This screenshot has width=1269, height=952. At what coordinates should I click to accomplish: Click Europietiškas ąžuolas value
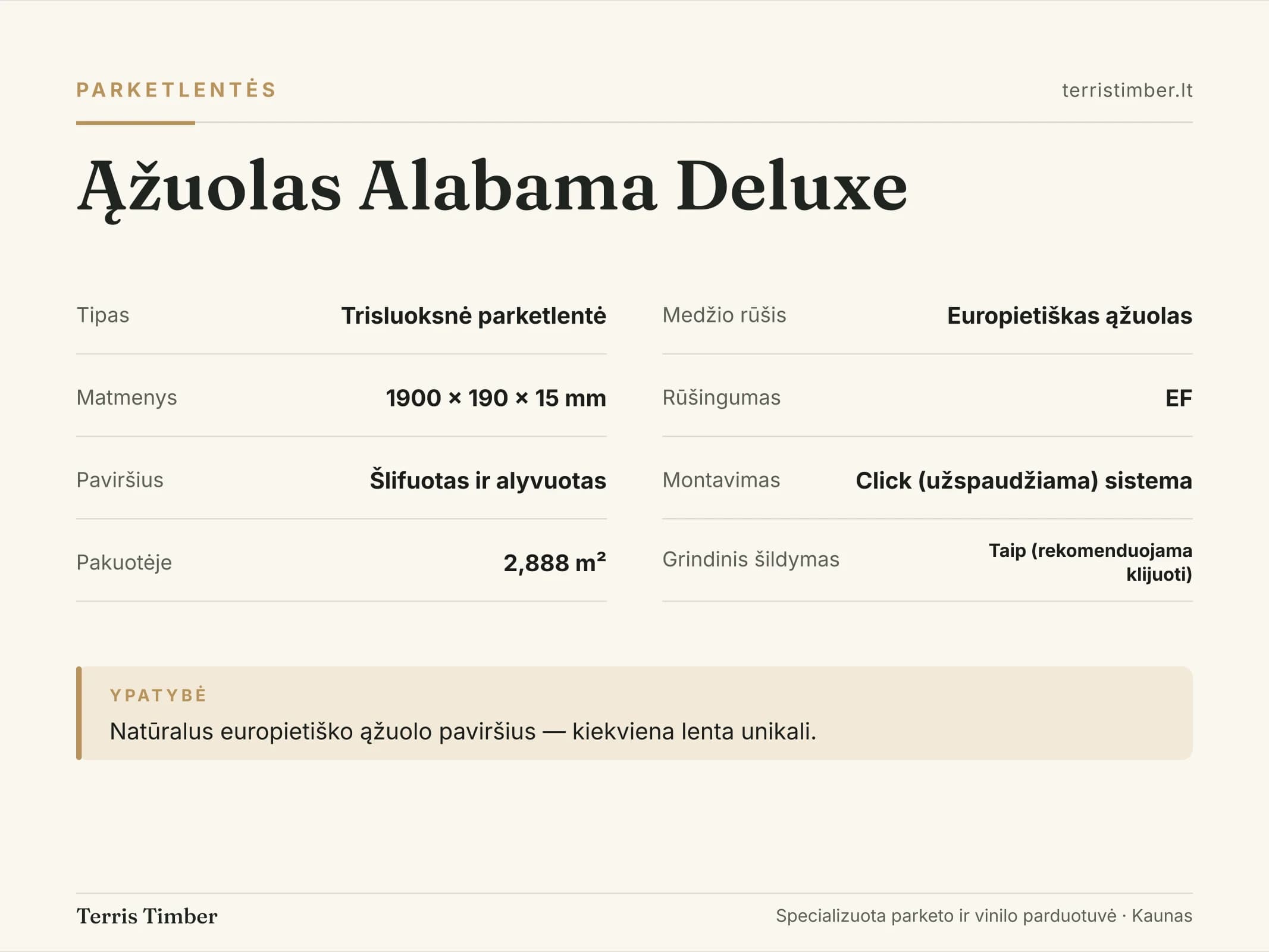(1069, 315)
